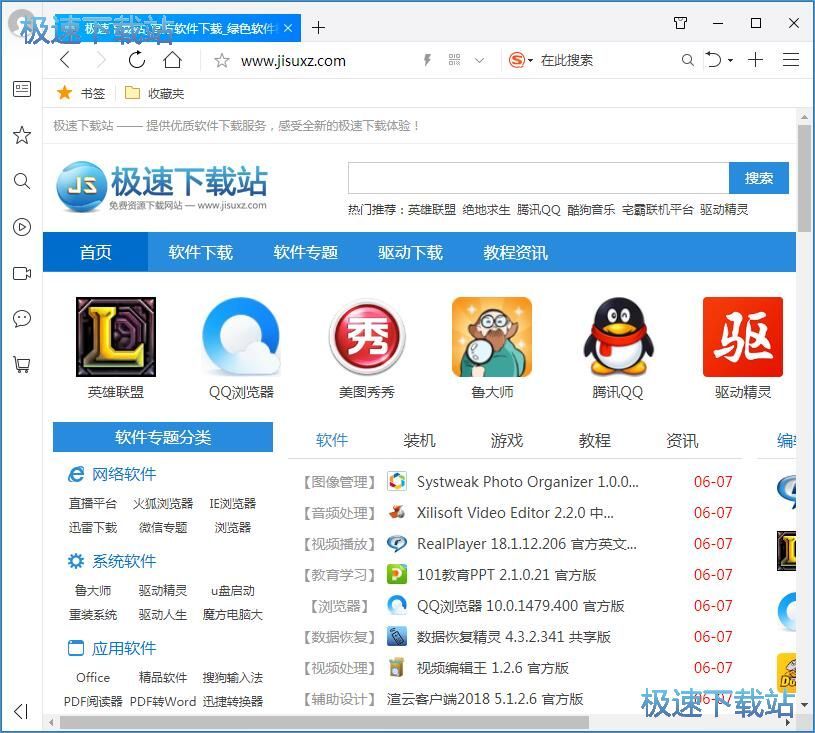815x733 pixels.
Task: Open the news sidebar panel icon
Action: (22, 89)
